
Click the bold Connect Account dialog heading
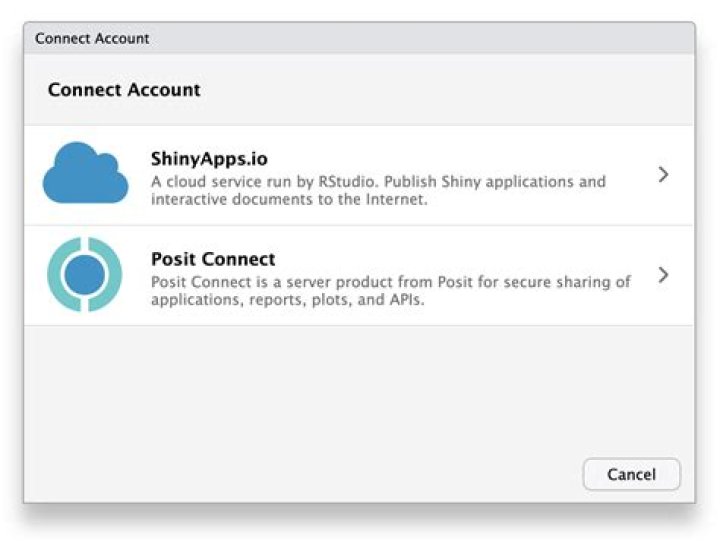coord(124,89)
